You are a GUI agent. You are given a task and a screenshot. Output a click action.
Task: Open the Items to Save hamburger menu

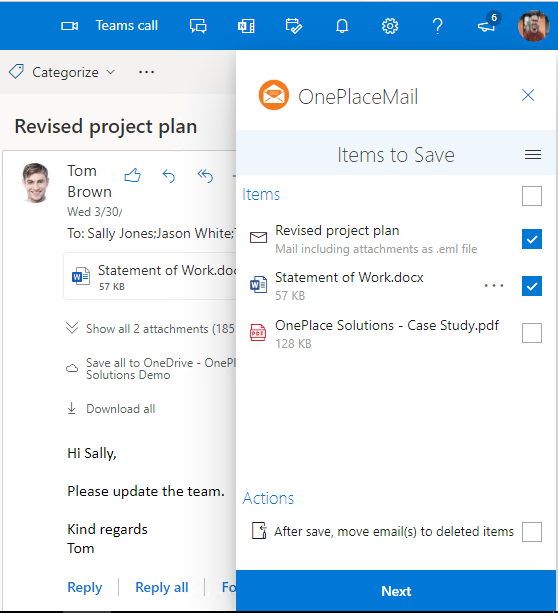(x=533, y=155)
